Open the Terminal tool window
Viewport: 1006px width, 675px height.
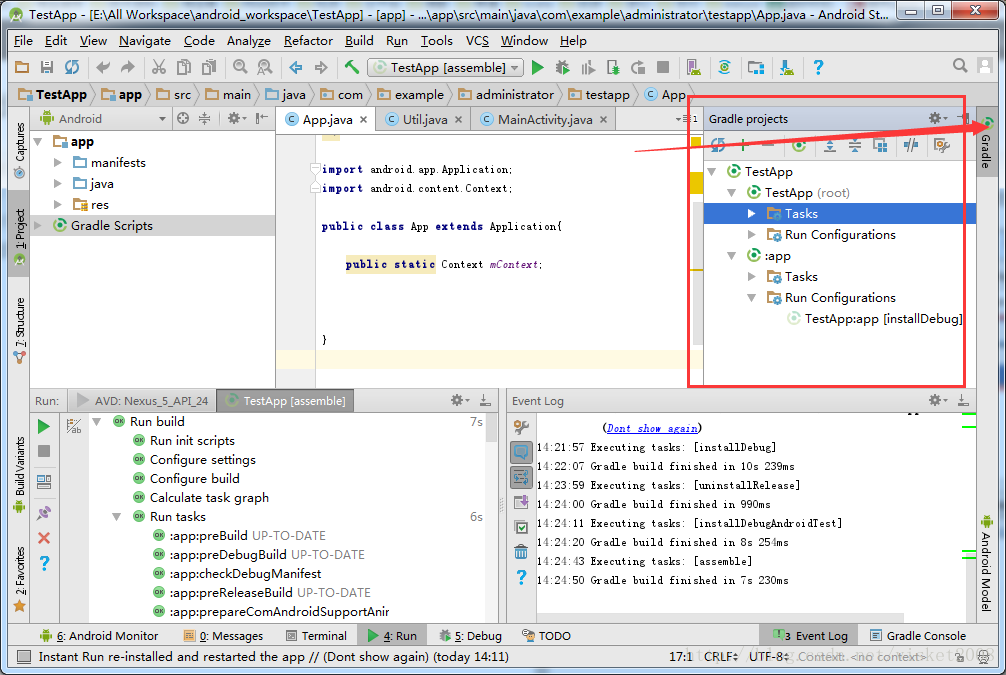coord(316,636)
